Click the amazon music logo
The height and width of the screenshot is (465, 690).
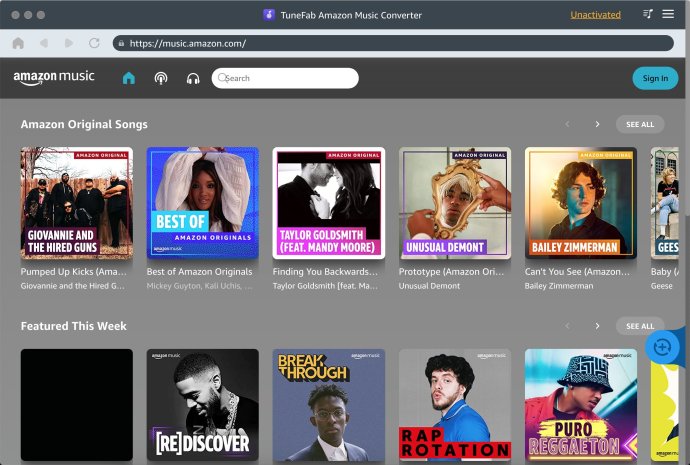pyautogui.click(x=54, y=77)
